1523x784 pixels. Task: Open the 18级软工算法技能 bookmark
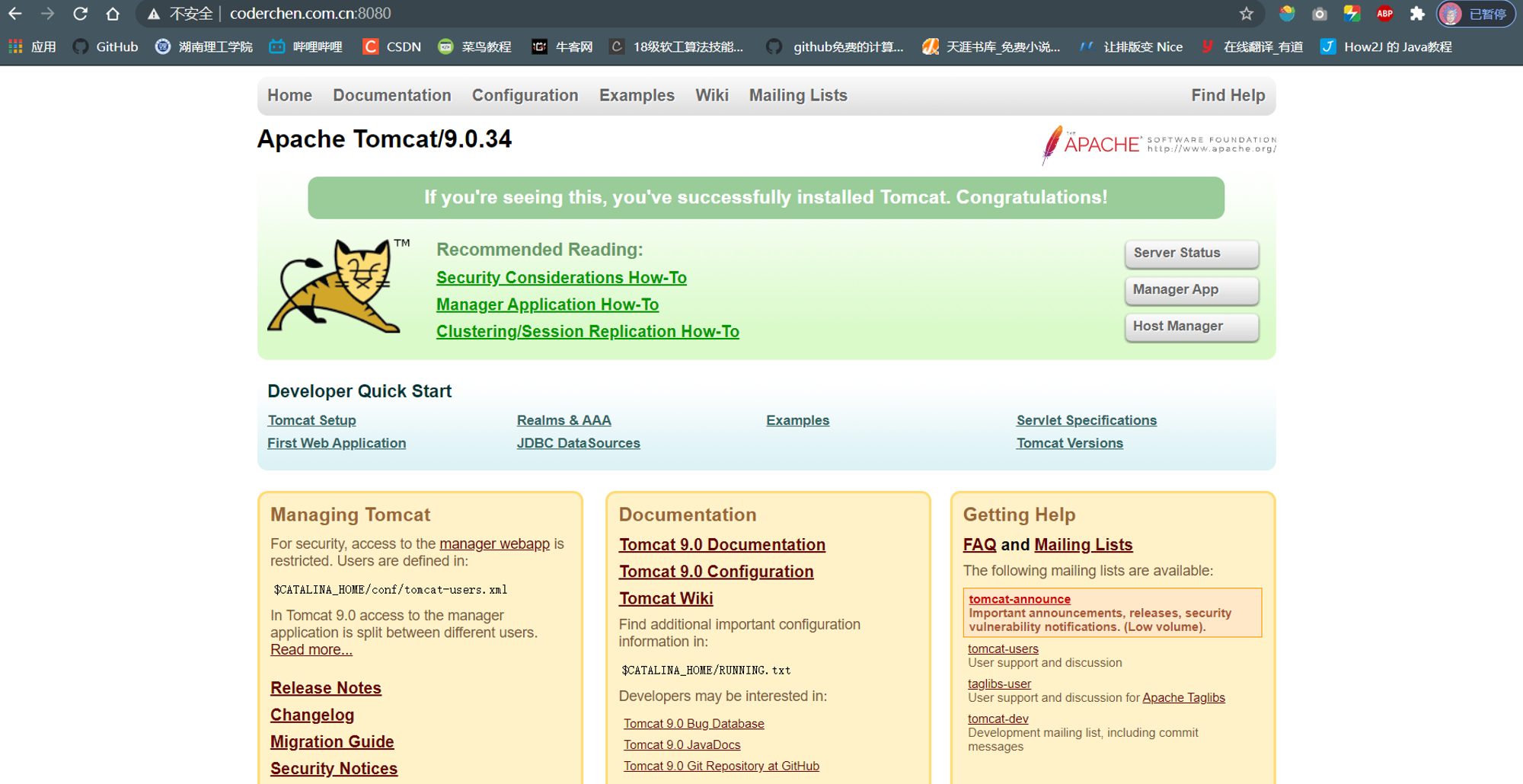(x=677, y=46)
